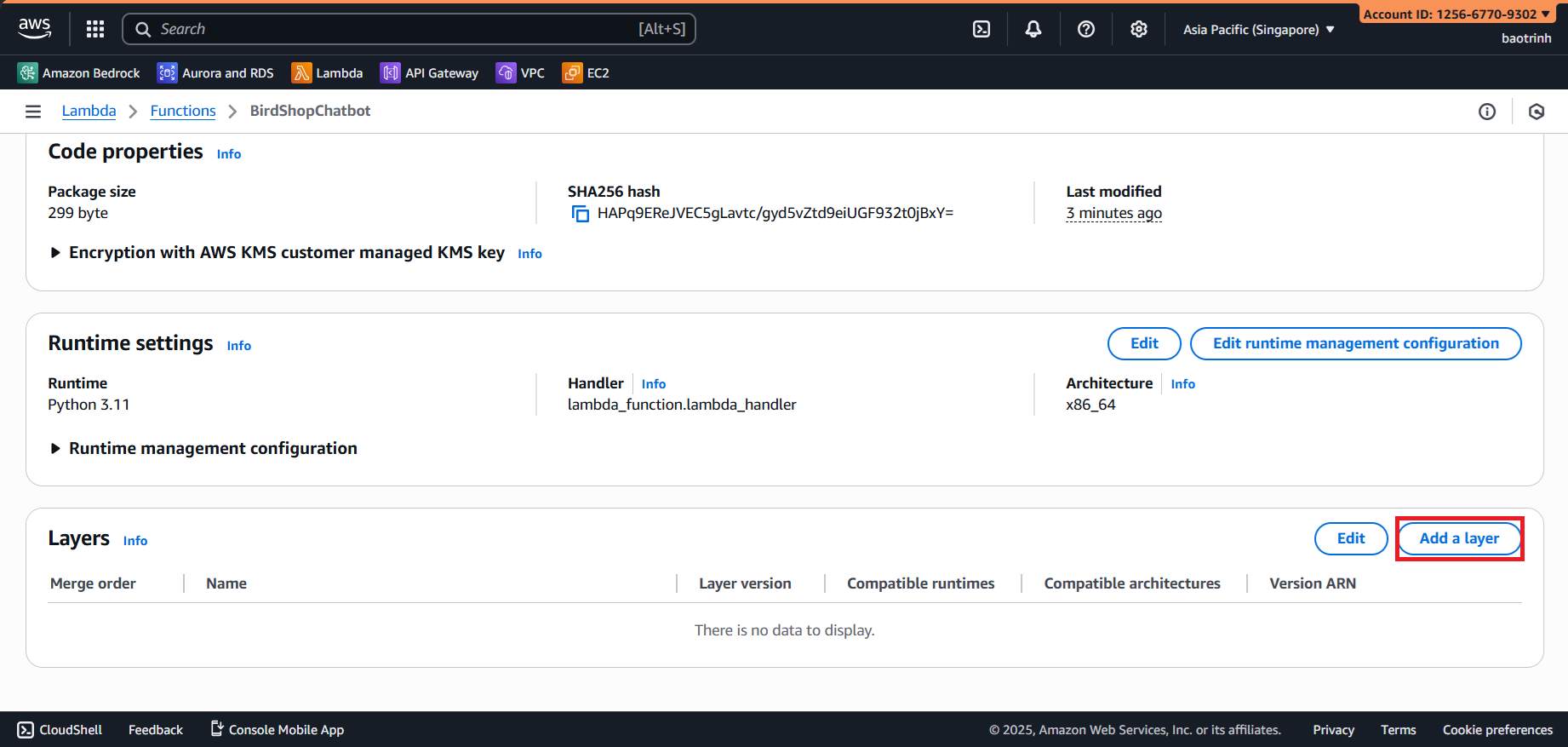Open the notifications bell

pyautogui.click(x=1033, y=29)
